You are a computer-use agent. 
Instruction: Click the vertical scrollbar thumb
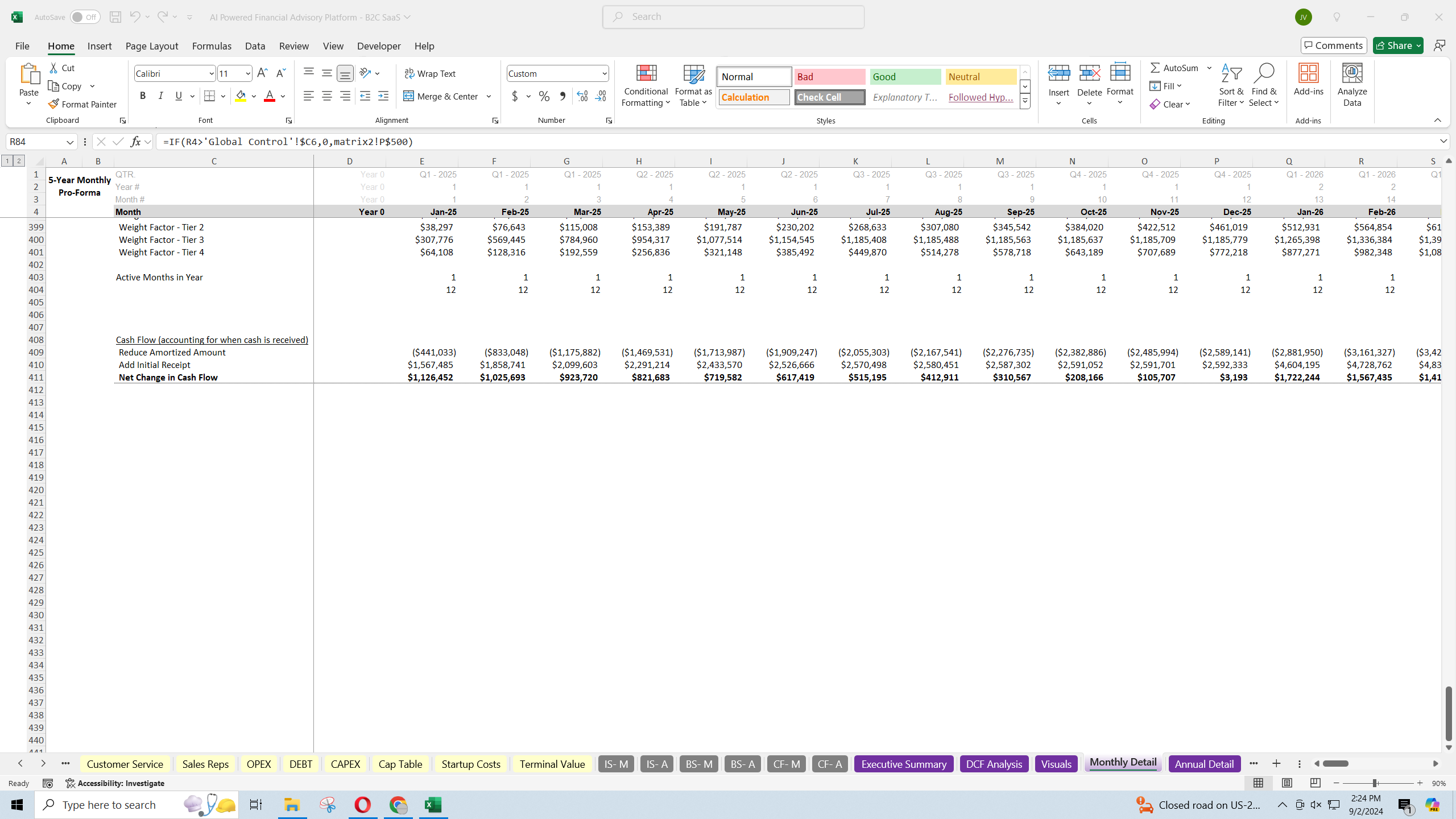tap(1449, 713)
